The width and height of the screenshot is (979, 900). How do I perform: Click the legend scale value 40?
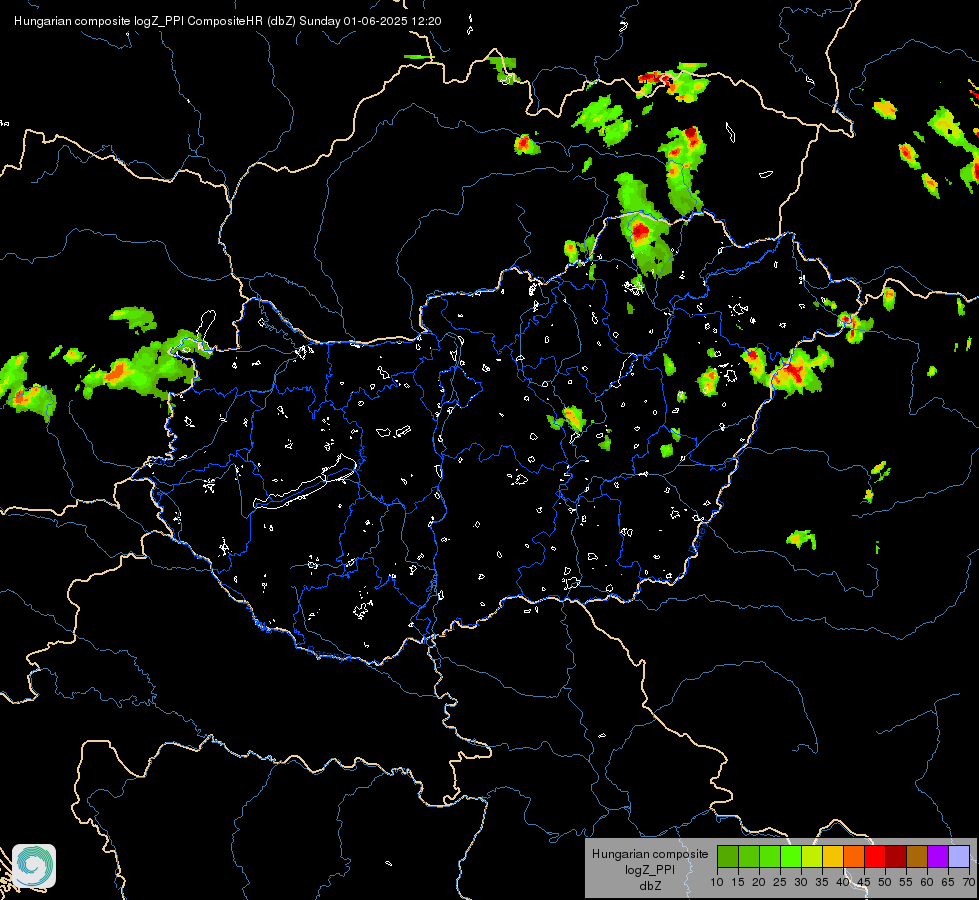[x=843, y=882]
